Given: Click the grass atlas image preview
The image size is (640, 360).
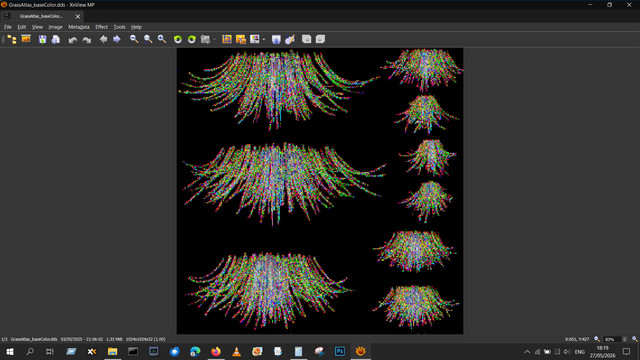Looking at the screenshot, I should (320, 191).
